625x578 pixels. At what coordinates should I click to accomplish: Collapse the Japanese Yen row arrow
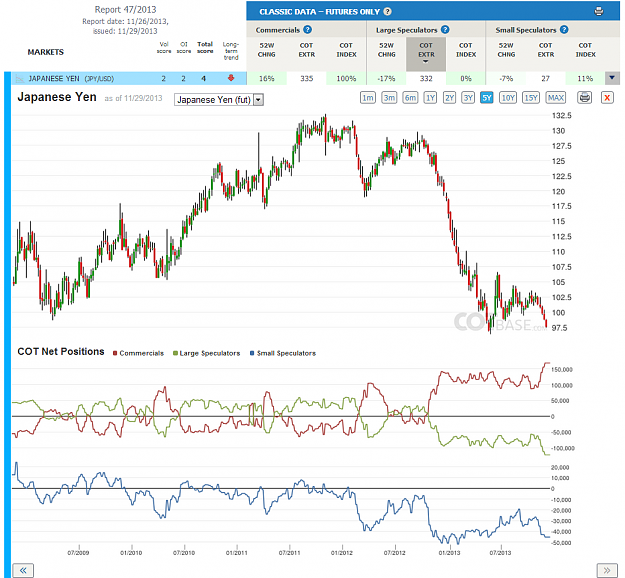612,78
